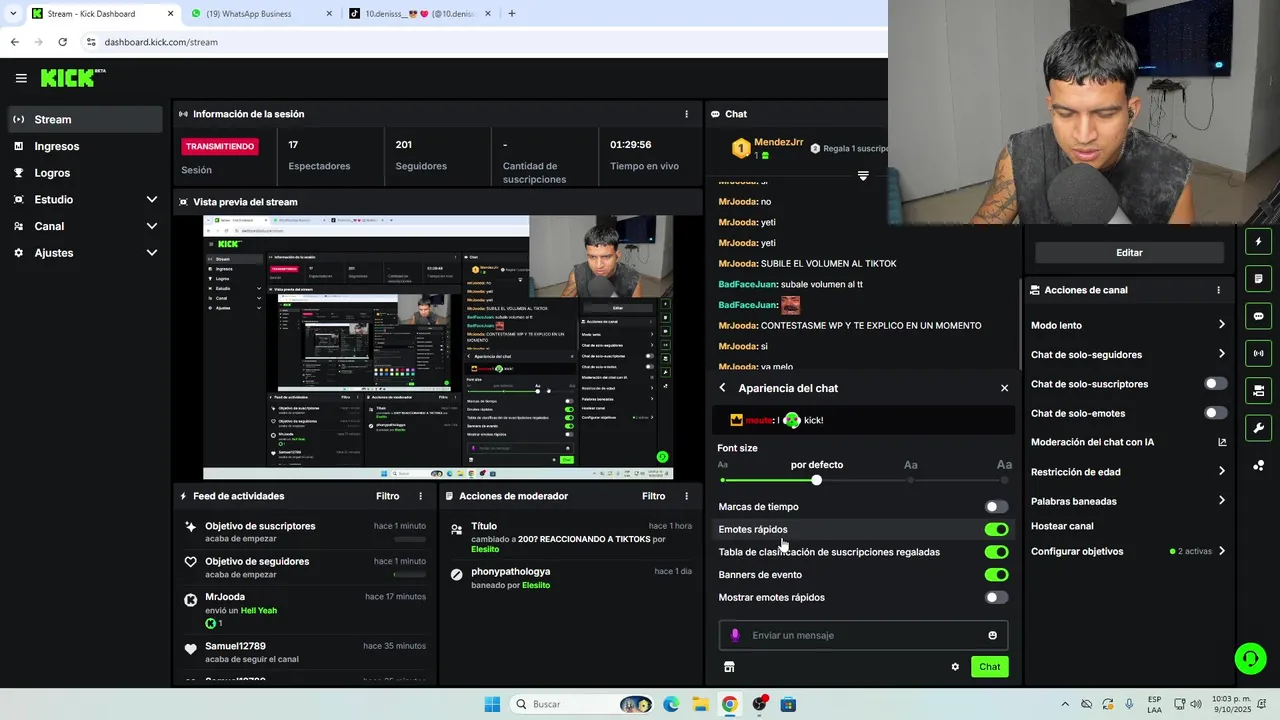This screenshot has width=1280, height=720.
Task: Open the green headset support bubble
Action: [x=1250, y=658]
